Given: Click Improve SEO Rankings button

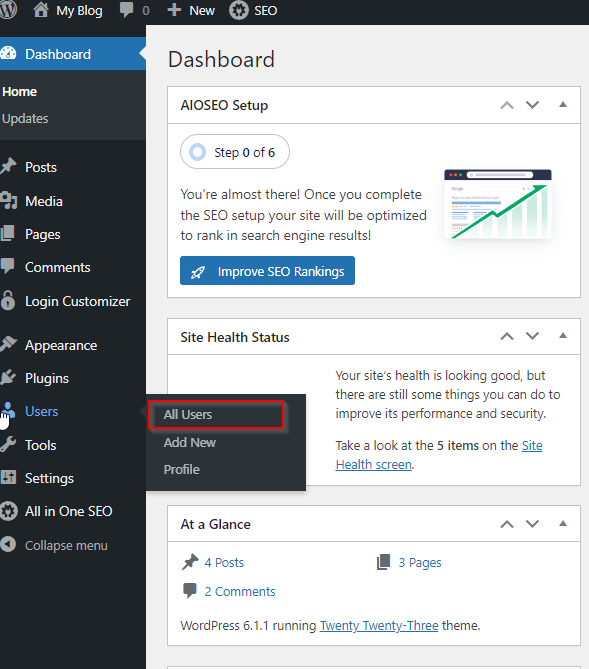Looking at the screenshot, I should pos(267,271).
